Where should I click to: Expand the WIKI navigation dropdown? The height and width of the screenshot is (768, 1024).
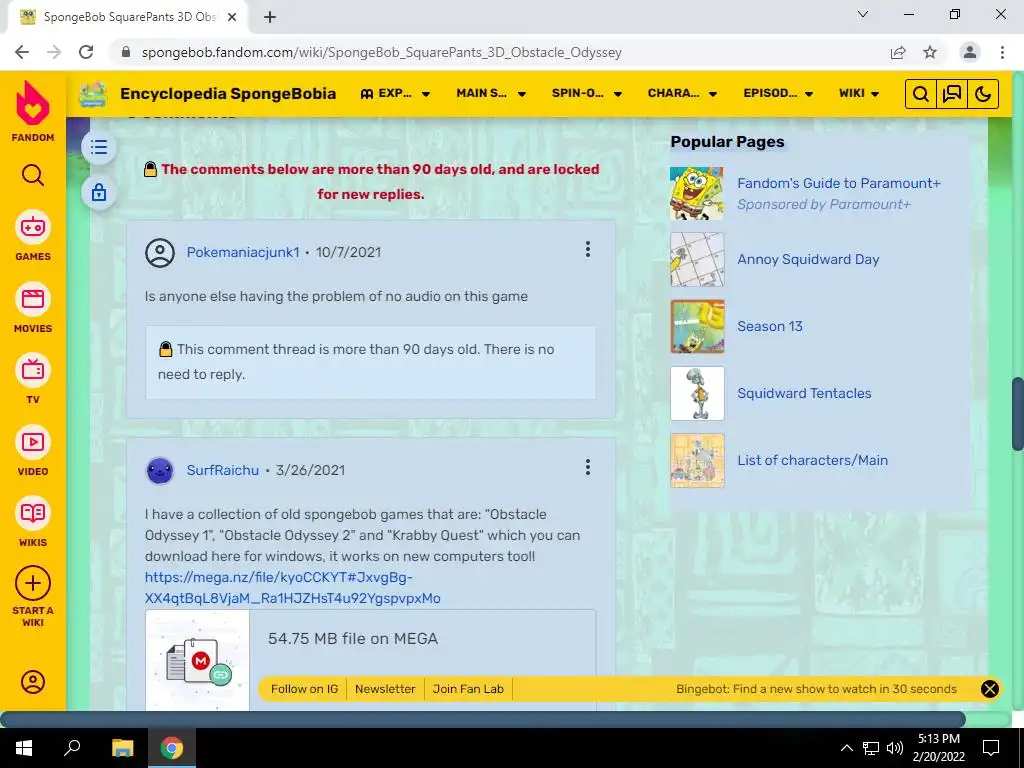[859, 93]
